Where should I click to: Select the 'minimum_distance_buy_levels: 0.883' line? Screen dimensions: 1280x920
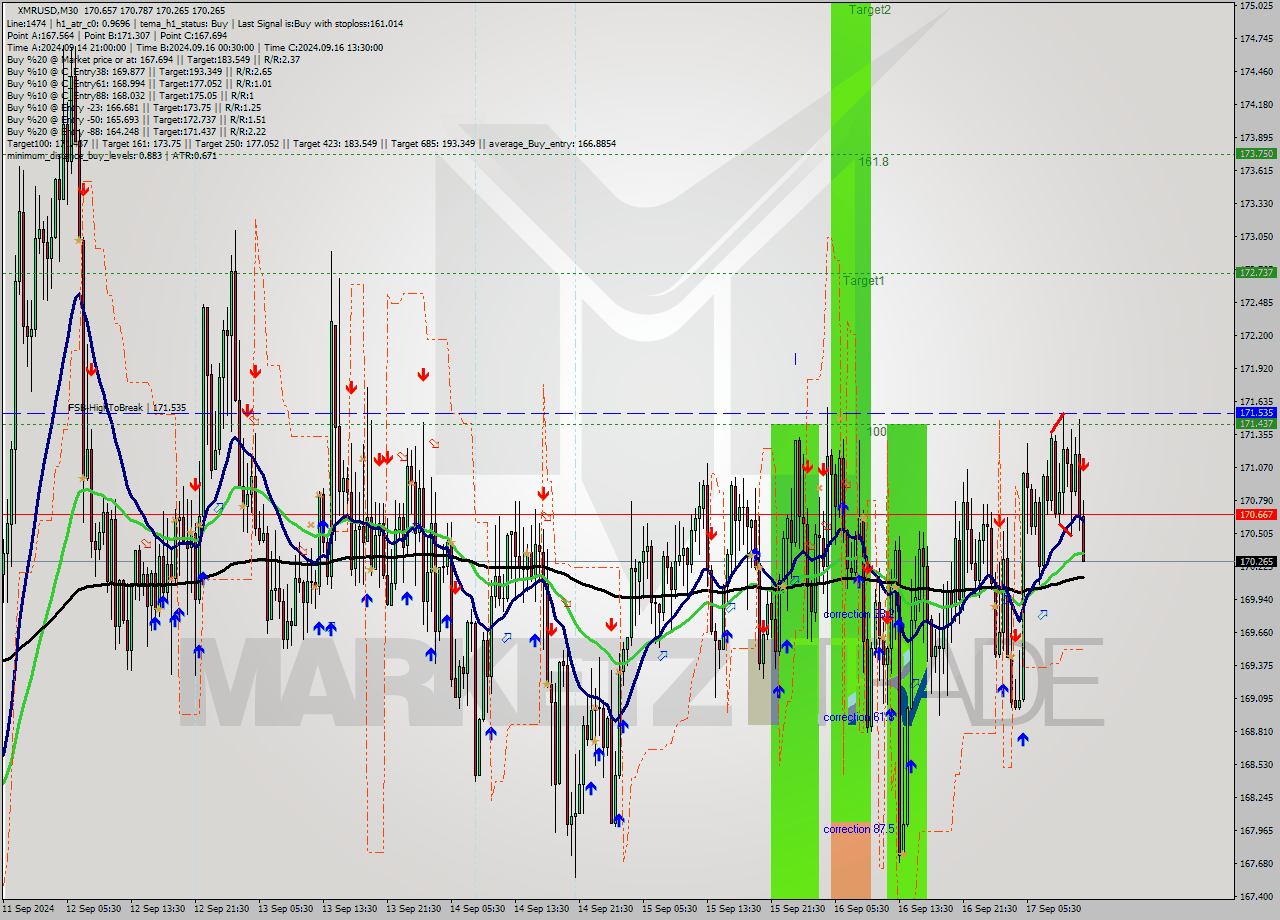[111, 155]
